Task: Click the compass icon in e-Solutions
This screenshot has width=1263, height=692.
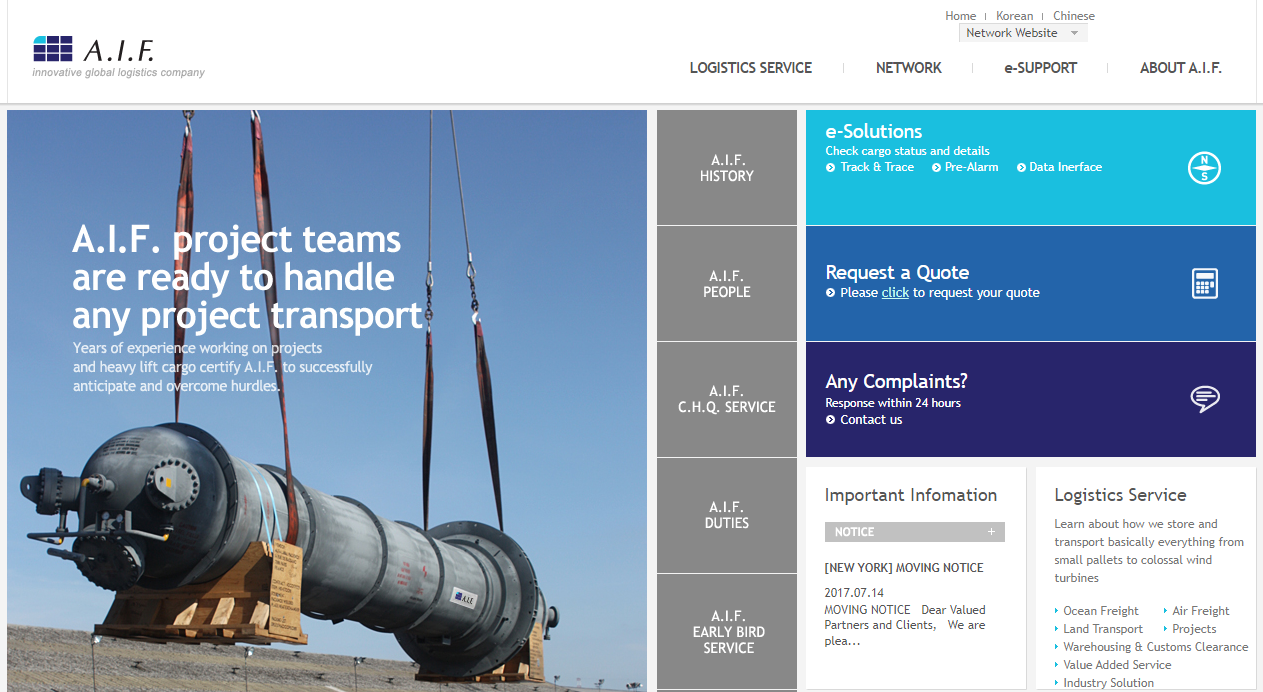Action: (x=1204, y=168)
